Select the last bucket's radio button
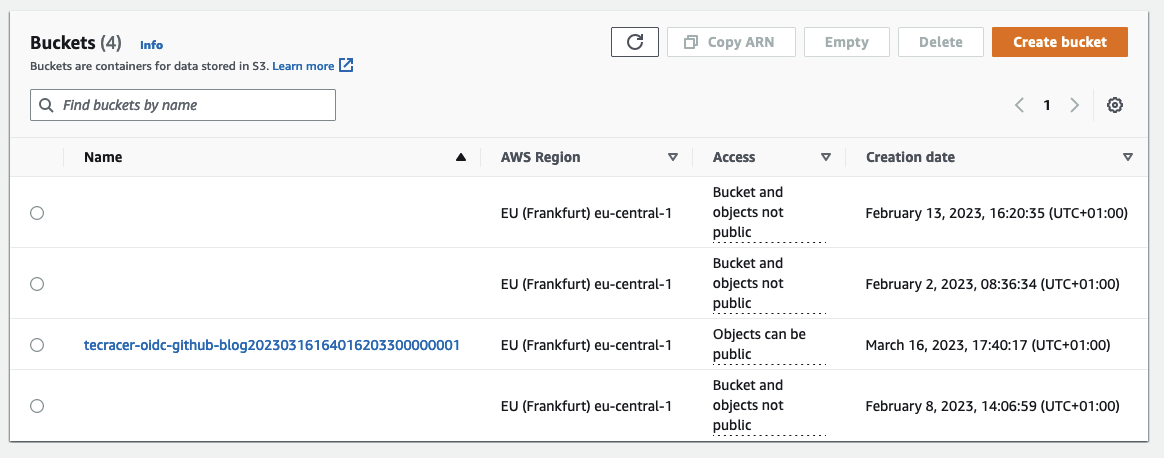The image size is (1164, 458). [37, 406]
